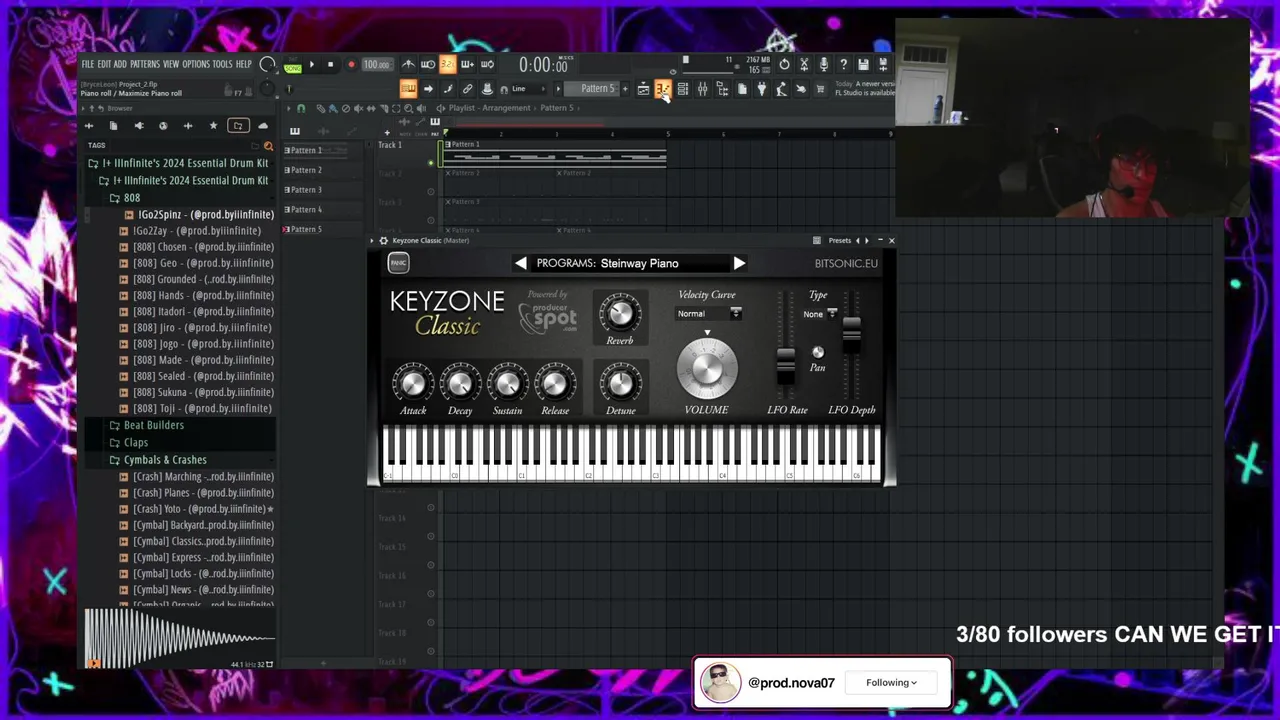This screenshot has width=1280, height=720.
Task: Toggle the overdub recording button
Action: [x=467, y=65]
